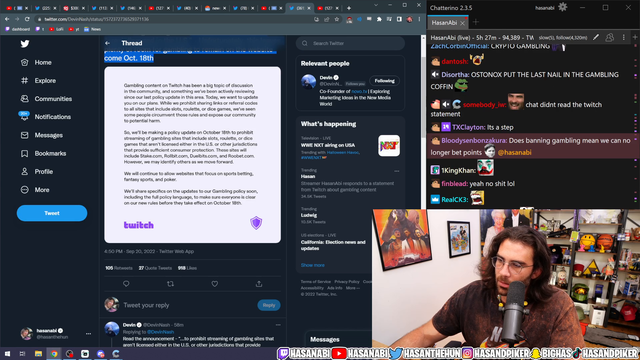This screenshot has width=640, height=360.
Task: Bookmark the page with the star icon
Action: coord(336,19)
